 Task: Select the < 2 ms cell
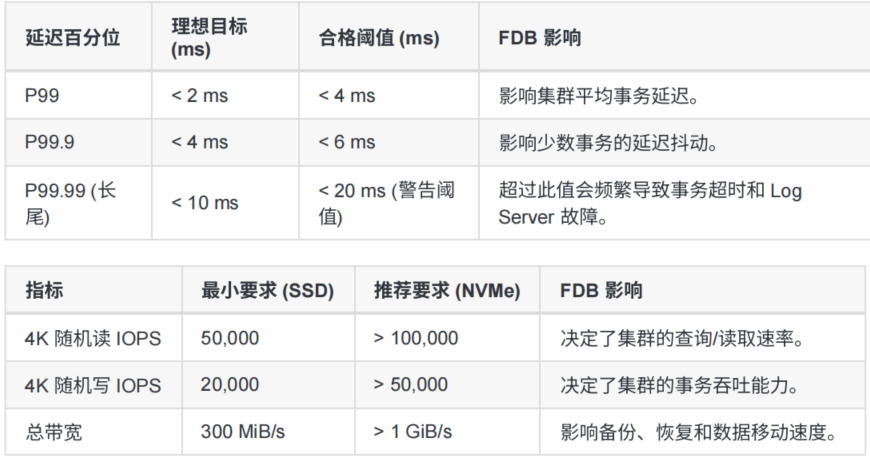[x=200, y=95]
